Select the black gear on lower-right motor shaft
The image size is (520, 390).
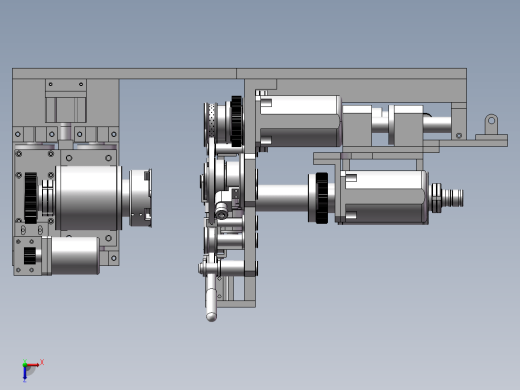pos(322,198)
